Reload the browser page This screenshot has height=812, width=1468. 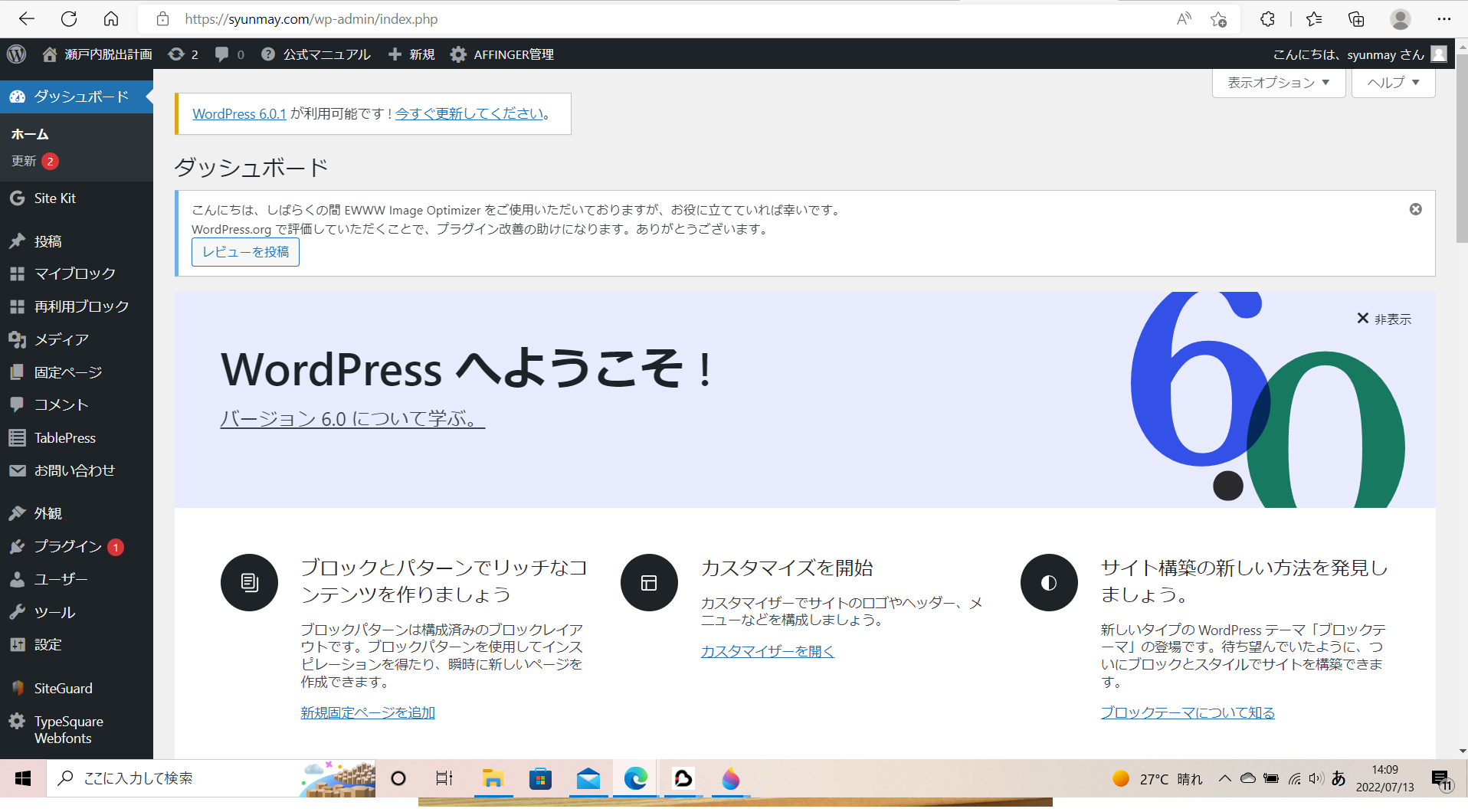pos(69,19)
